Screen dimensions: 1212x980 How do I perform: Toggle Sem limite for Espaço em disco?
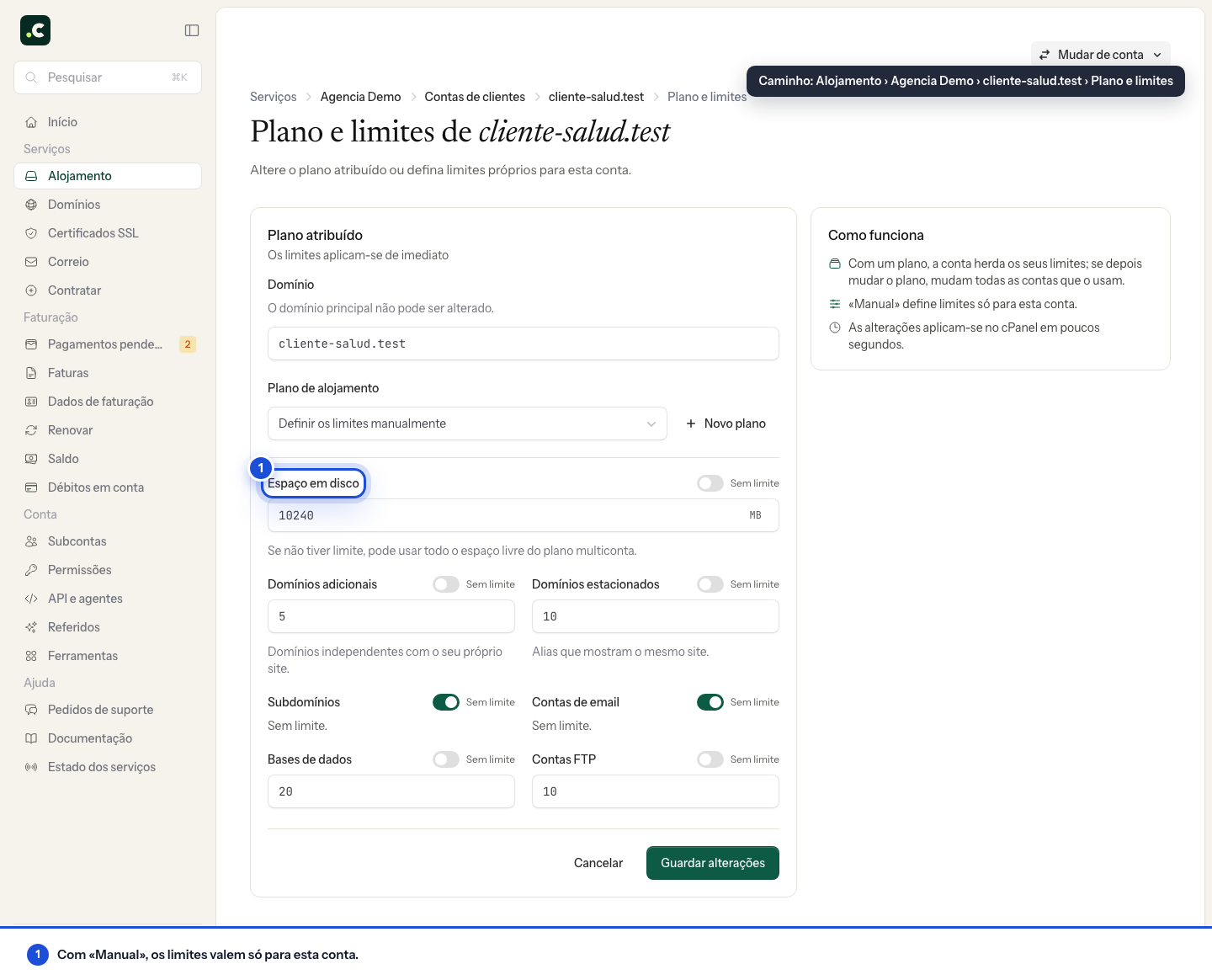pos(710,483)
